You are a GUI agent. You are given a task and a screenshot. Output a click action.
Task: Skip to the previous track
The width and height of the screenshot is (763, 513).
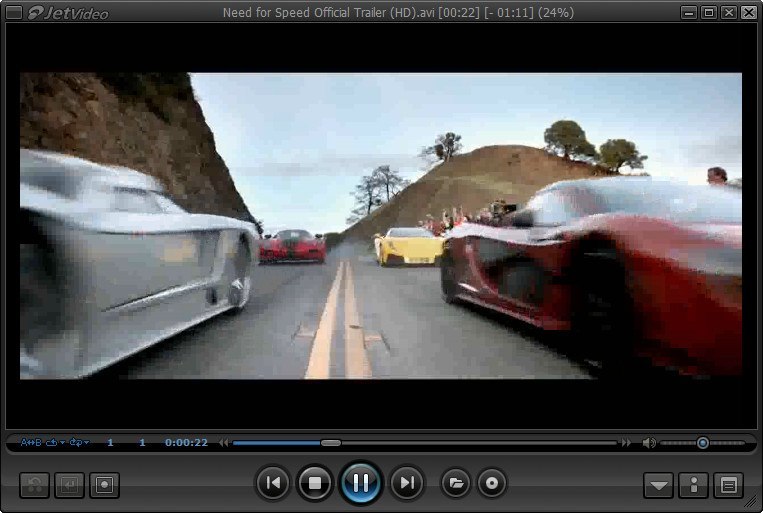point(273,483)
